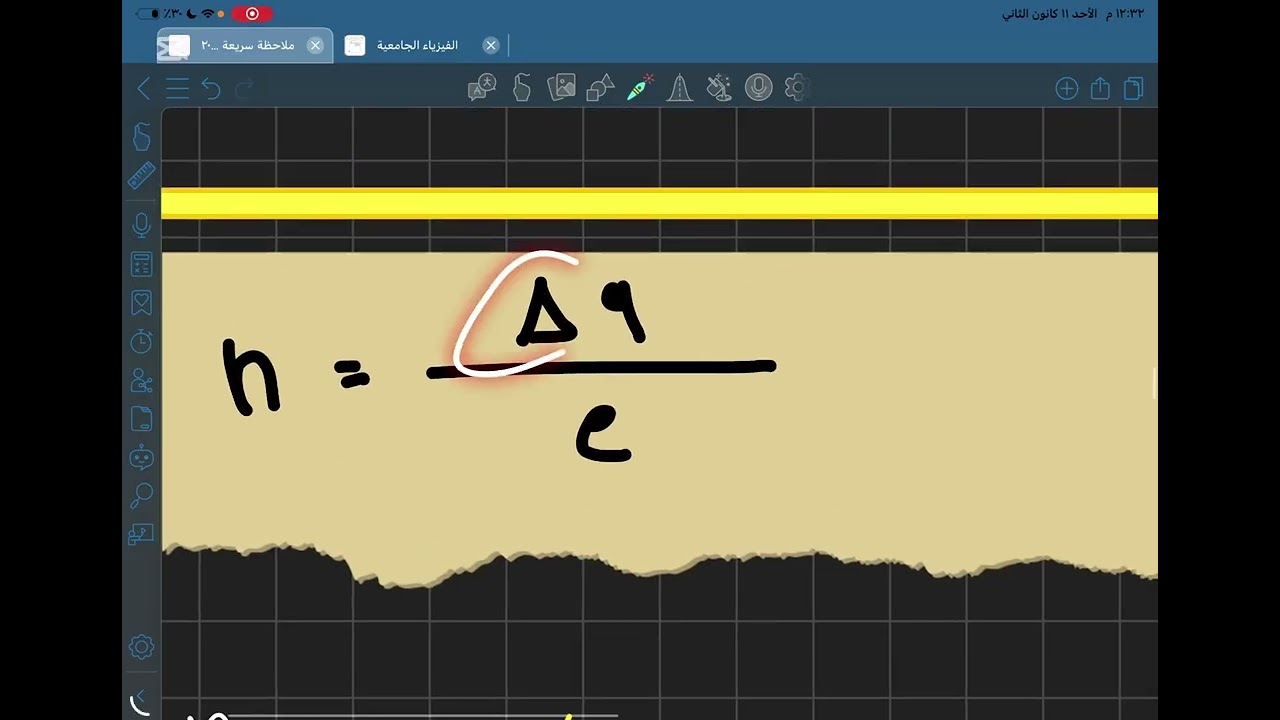This screenshot has width=1280, height=720.
Task: Select the finger touch tool in the top toolbar
Action: [521, 88]
